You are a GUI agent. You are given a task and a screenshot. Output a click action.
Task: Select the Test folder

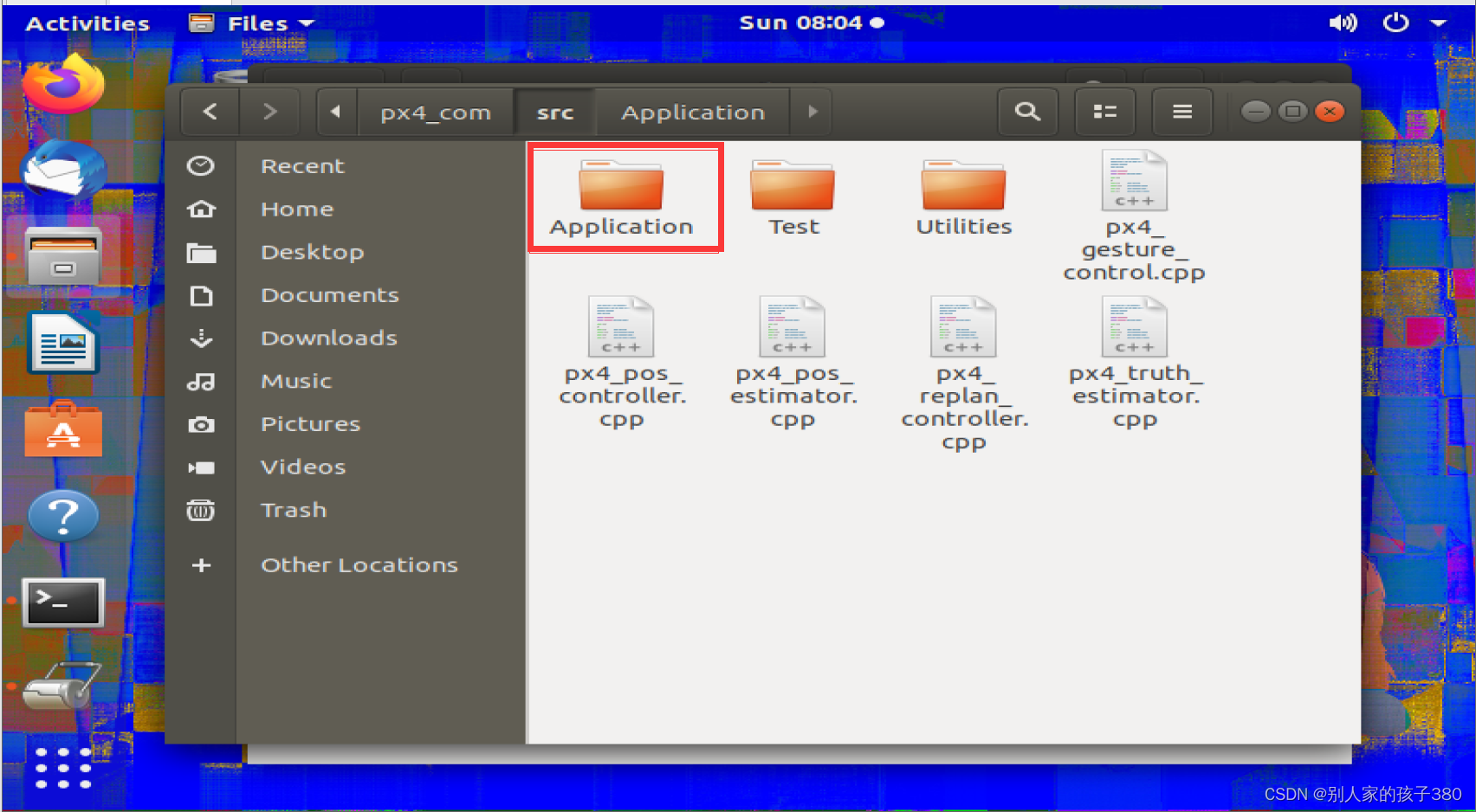[x=793, y=197]
